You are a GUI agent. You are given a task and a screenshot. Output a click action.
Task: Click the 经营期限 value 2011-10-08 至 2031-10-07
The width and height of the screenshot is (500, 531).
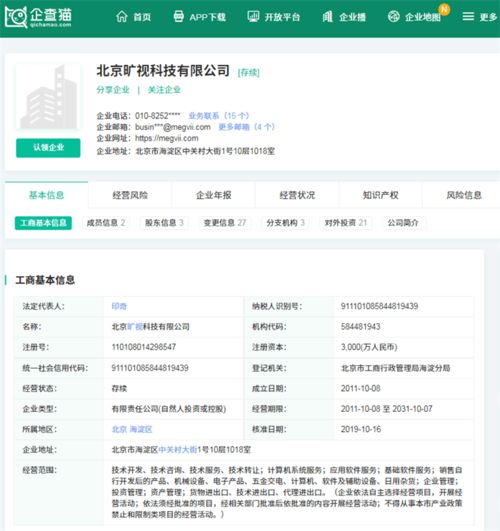click(x=387, y=409)
